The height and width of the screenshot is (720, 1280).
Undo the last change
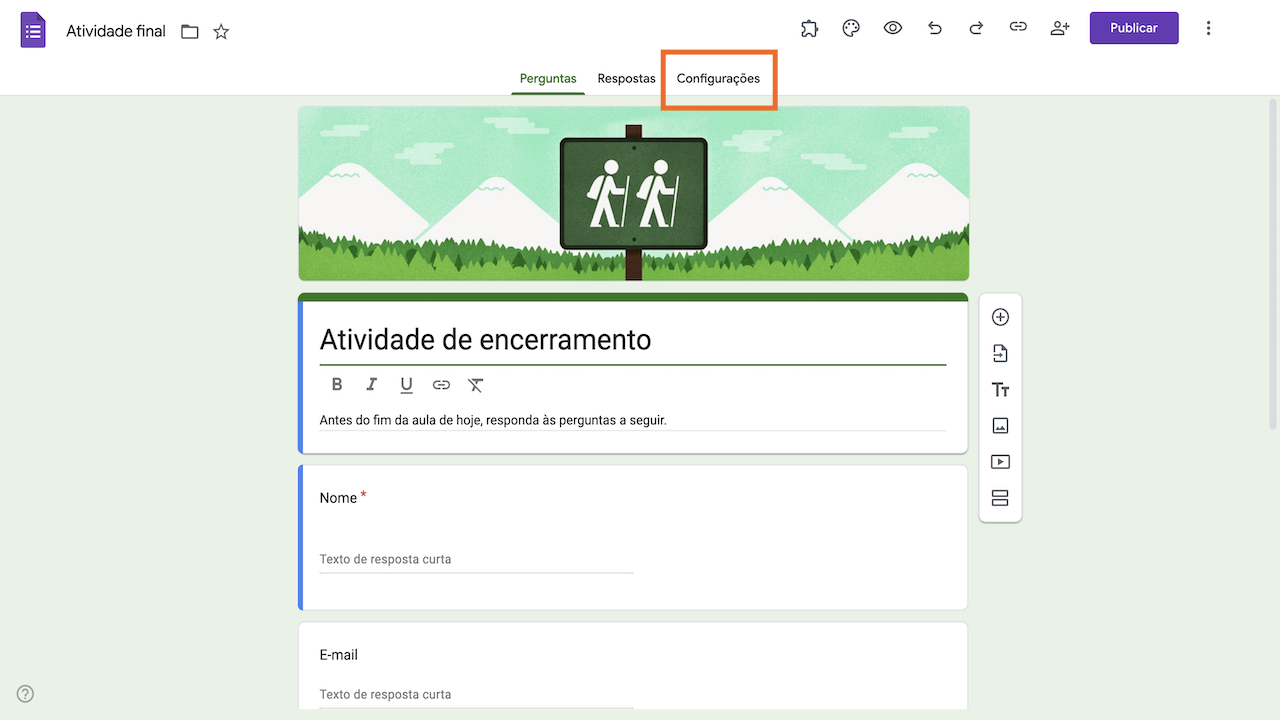click(934, 28)
